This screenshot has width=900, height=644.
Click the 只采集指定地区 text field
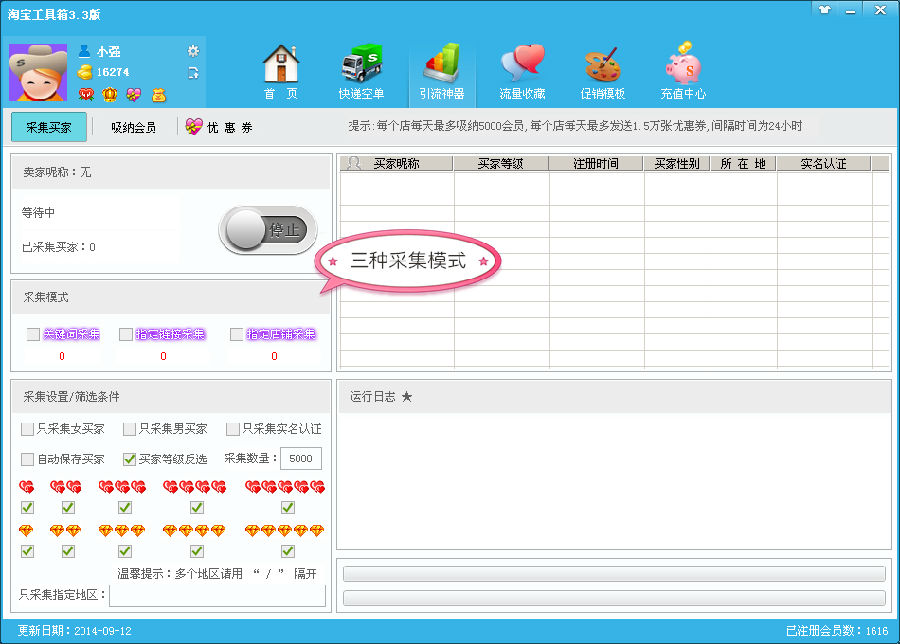[217, 595]
